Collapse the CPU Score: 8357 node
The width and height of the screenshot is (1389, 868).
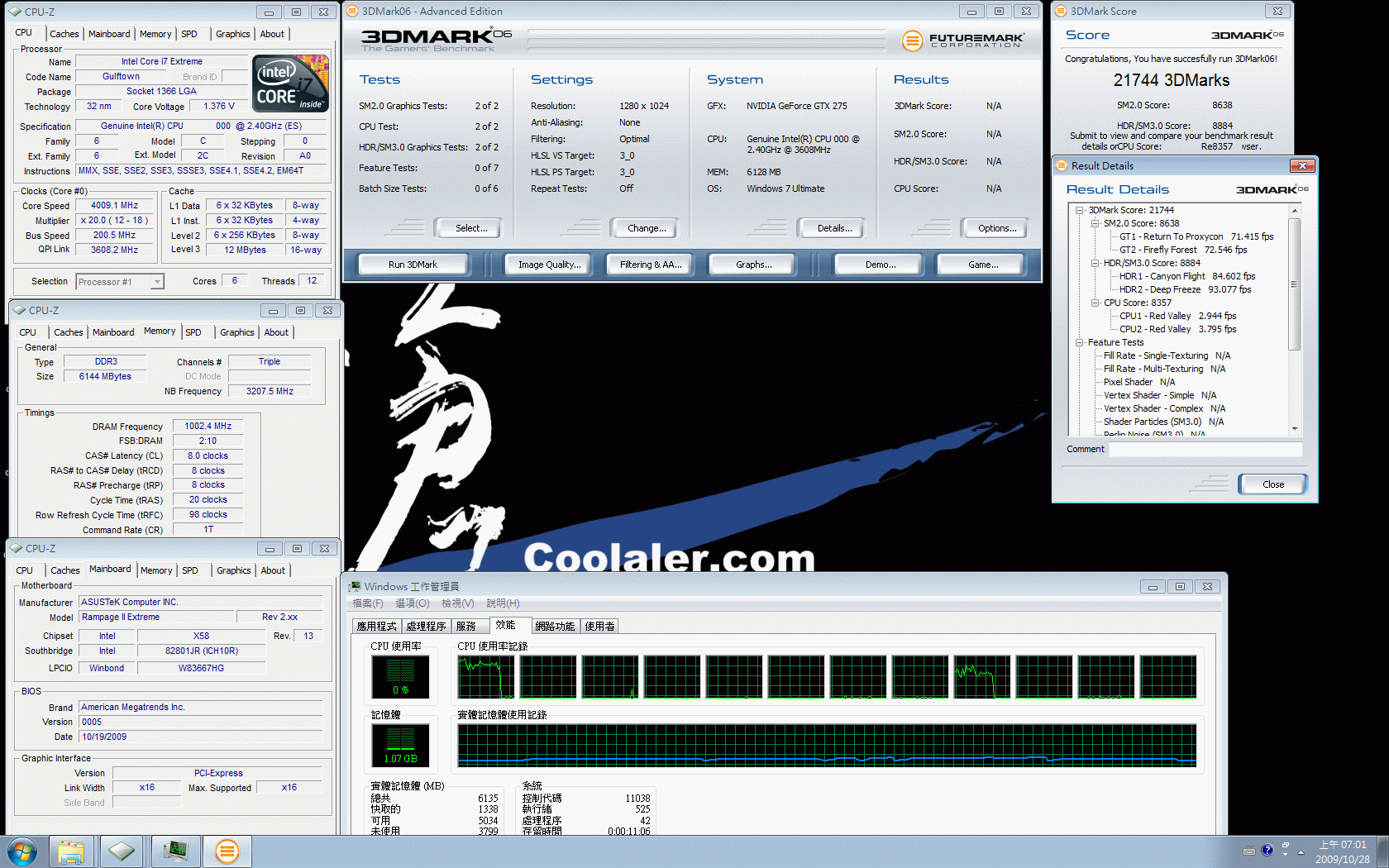click(1095, 303)
